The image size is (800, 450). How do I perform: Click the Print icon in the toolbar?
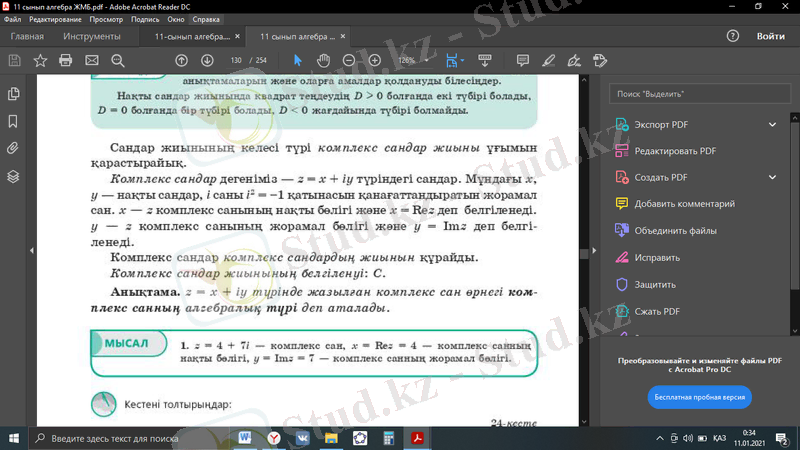click(x=66, y=60)
